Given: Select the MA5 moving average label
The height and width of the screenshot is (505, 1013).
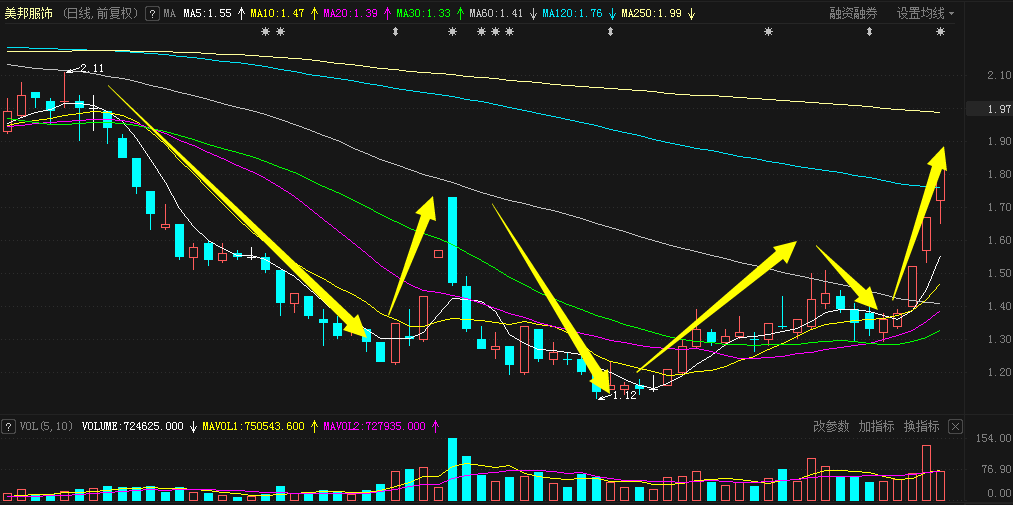Looking at the screenshot, I should click(207, 14).
